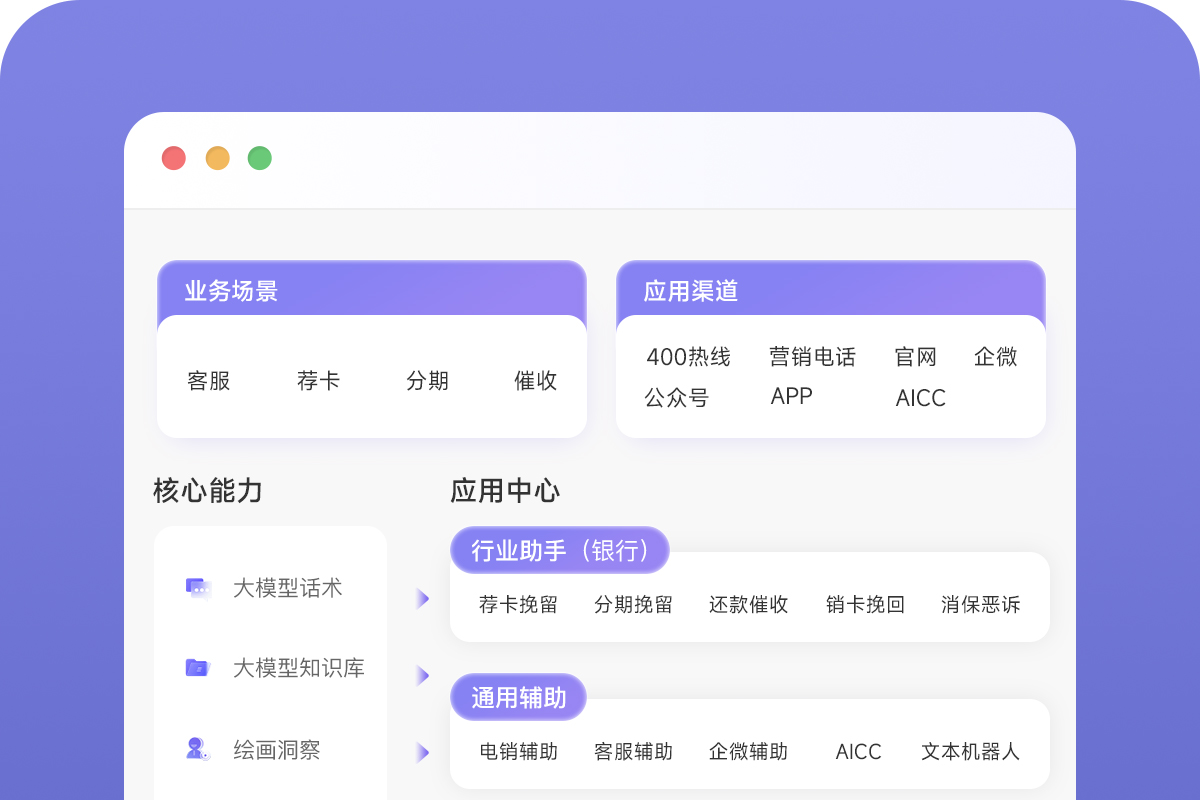Click the 400热线 channel entry
Screen dimensions: 1200x800
pos(690,356)
